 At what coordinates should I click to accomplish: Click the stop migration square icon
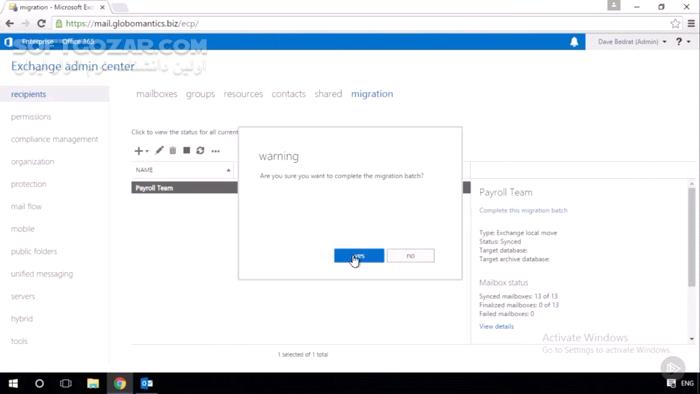[x=187, y=150]
